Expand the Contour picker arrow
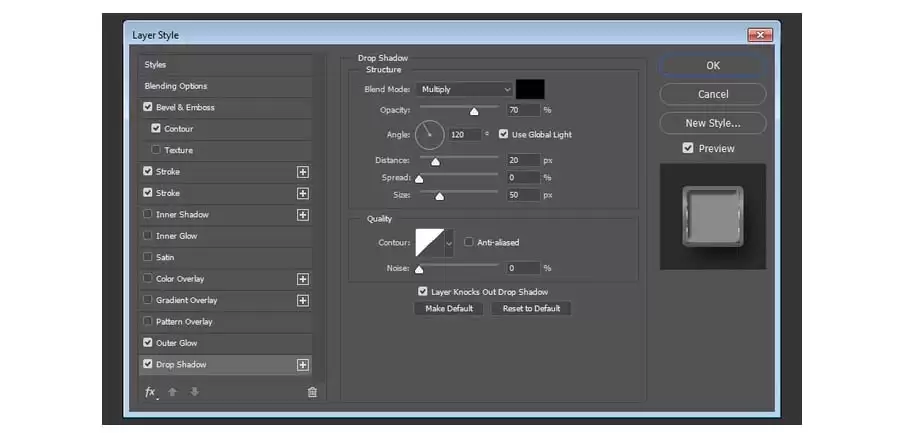The image size is (900, 433). pos(449,243)
